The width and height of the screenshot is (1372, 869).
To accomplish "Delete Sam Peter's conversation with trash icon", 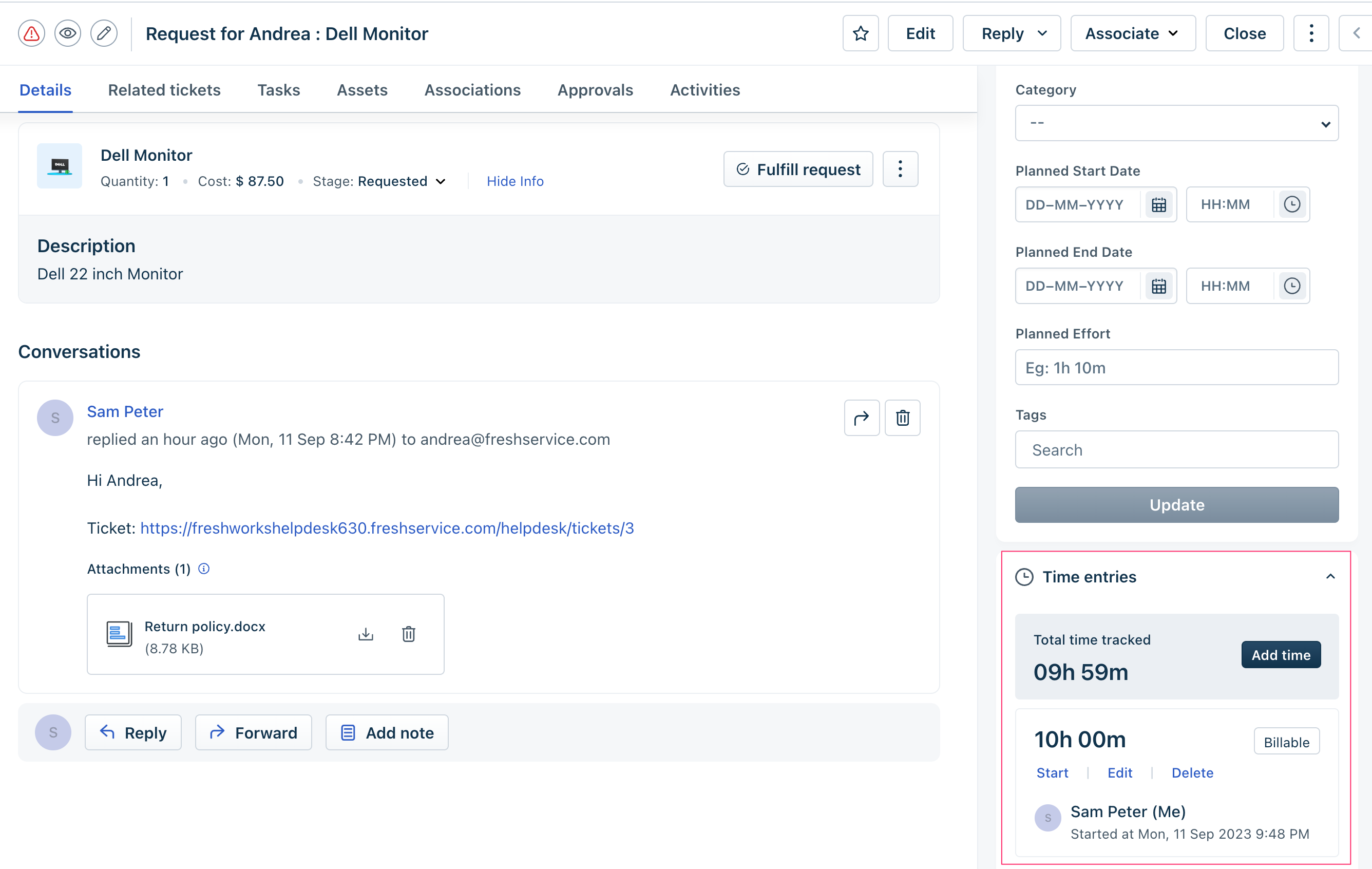I will click(x=903, y=418).
